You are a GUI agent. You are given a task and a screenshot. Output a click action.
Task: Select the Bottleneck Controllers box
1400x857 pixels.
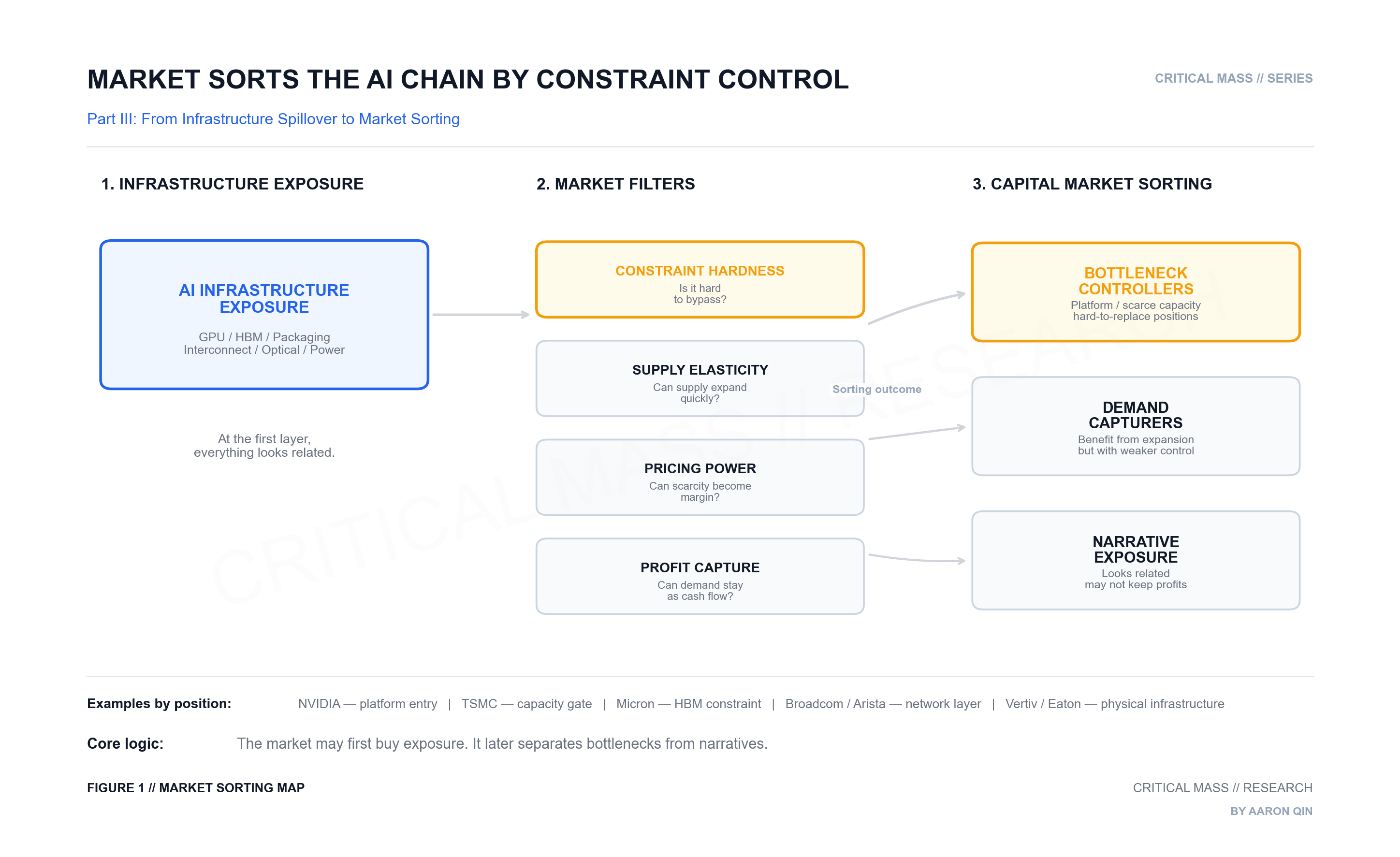pyautogui.click(x=1135, y=292)
